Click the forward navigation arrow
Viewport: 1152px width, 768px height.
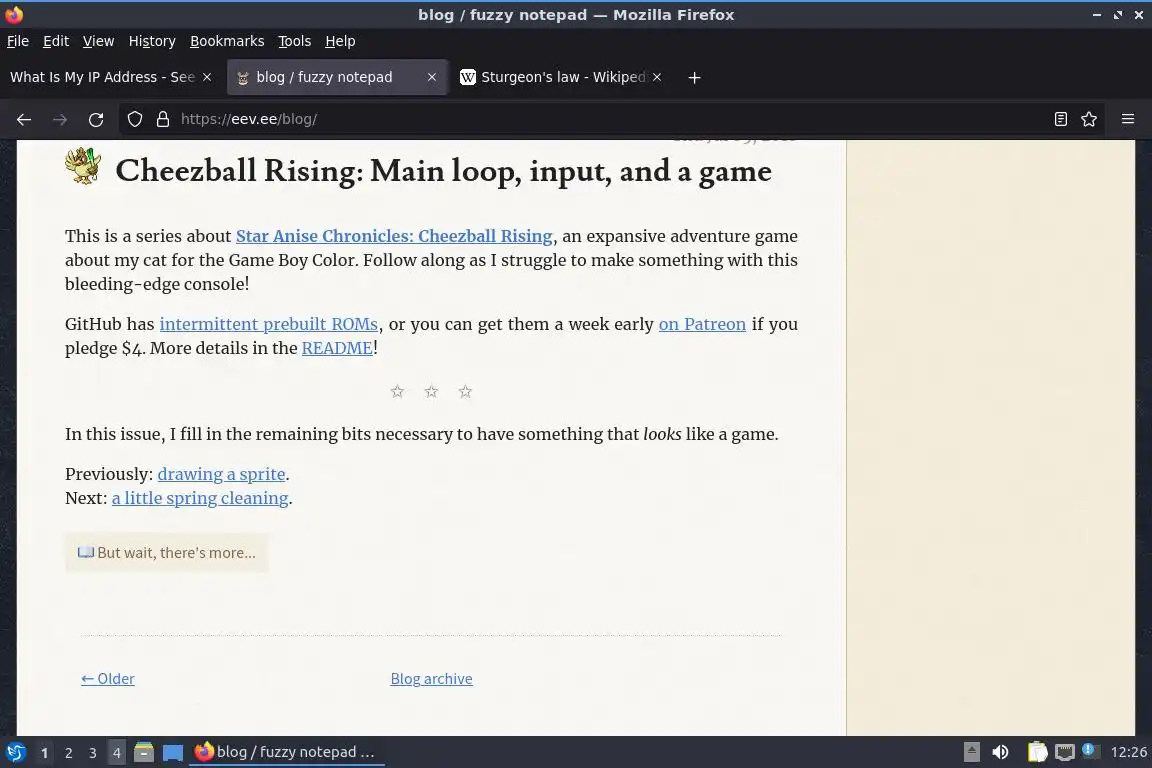click(x=60, y=119)
